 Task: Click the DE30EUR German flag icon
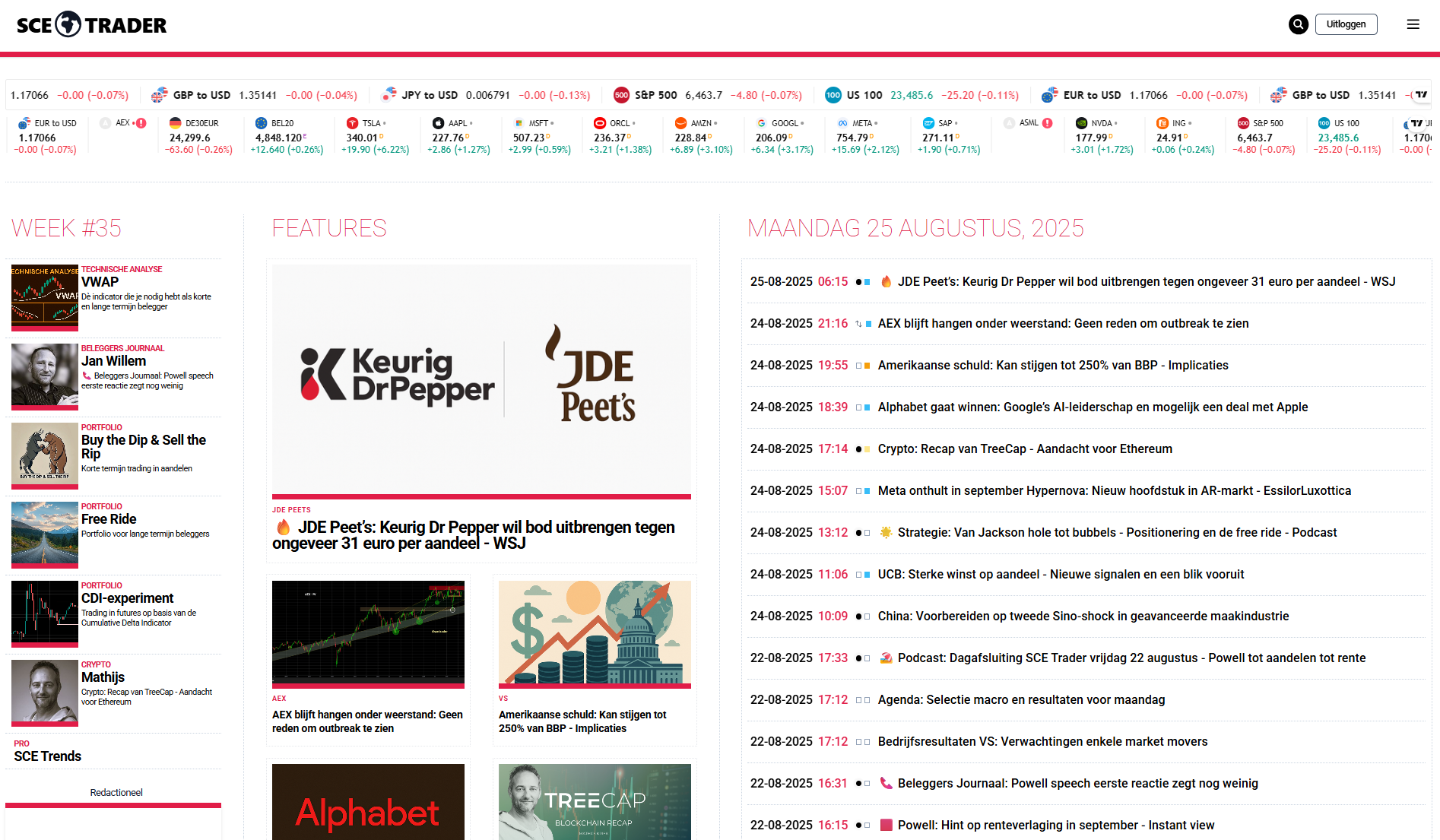(x=175, y=123)
